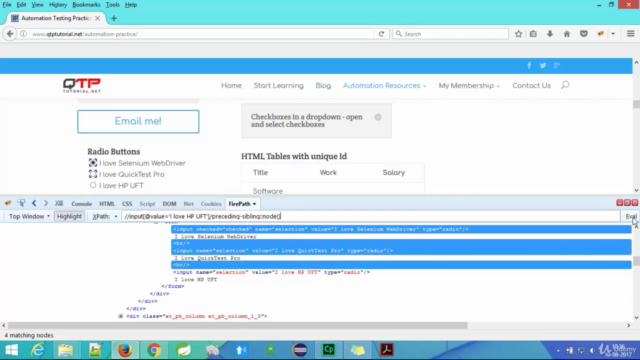Bookmark this page with the star icon
This screenshot has height=360, width=640.
518,34
